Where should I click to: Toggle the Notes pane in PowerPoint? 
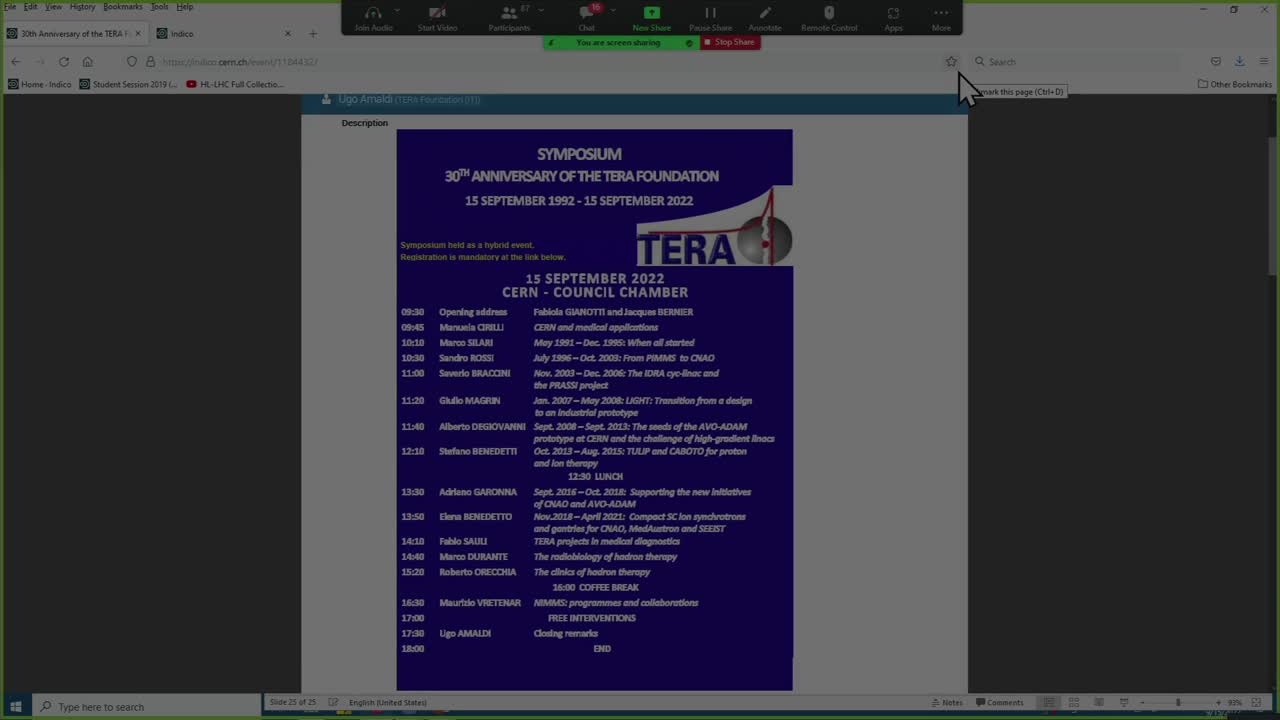[x=947, y=702]
